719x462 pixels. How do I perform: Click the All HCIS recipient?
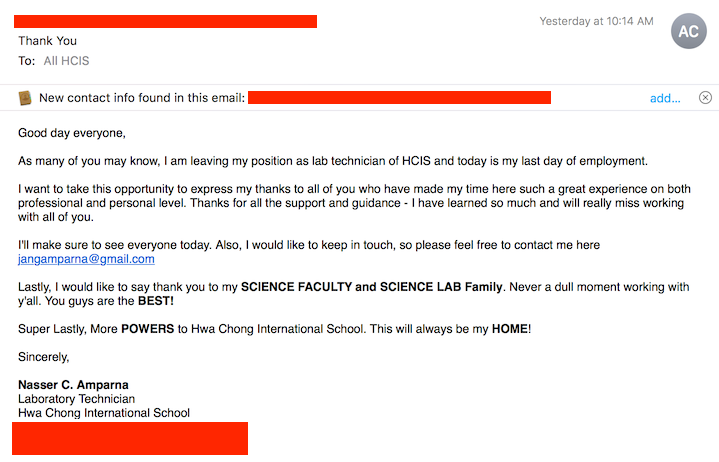click(x=66, y=61)
